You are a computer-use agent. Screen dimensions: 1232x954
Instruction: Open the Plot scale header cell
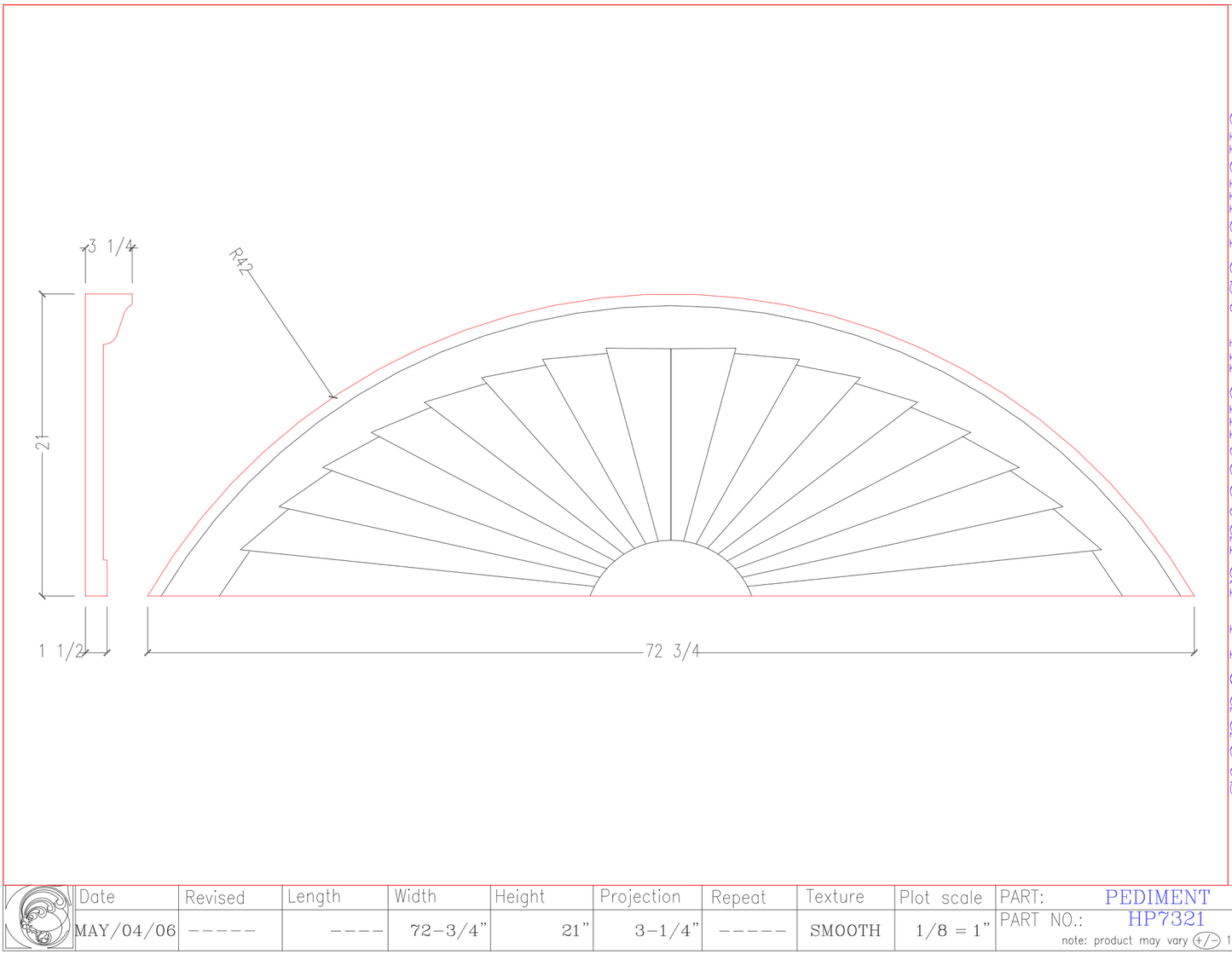(939, 897)
